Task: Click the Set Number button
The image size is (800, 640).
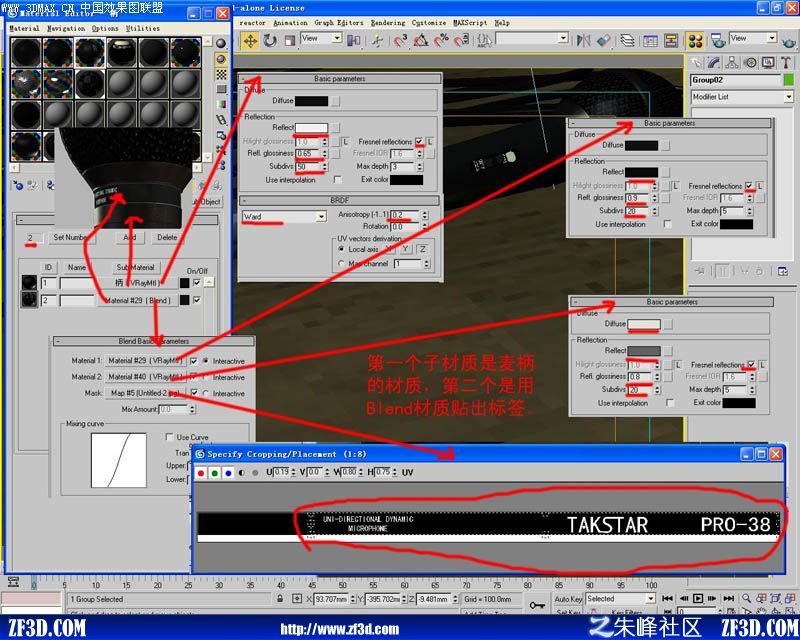Action: [x=70, y=237]
